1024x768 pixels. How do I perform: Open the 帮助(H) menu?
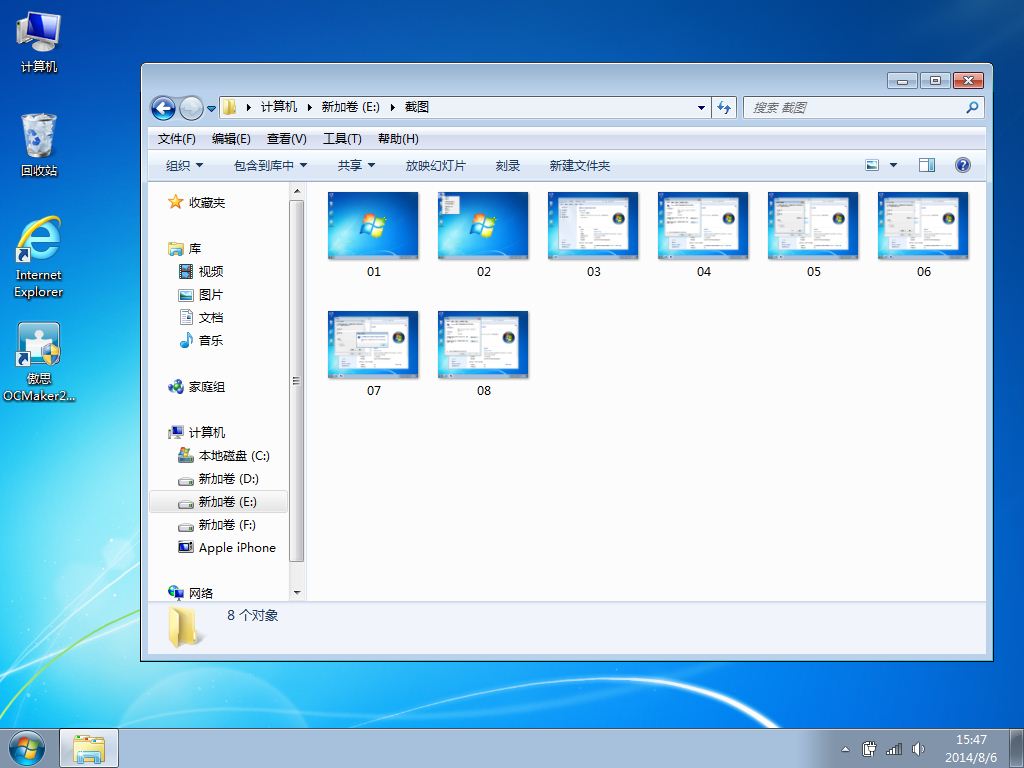(398, 138)
